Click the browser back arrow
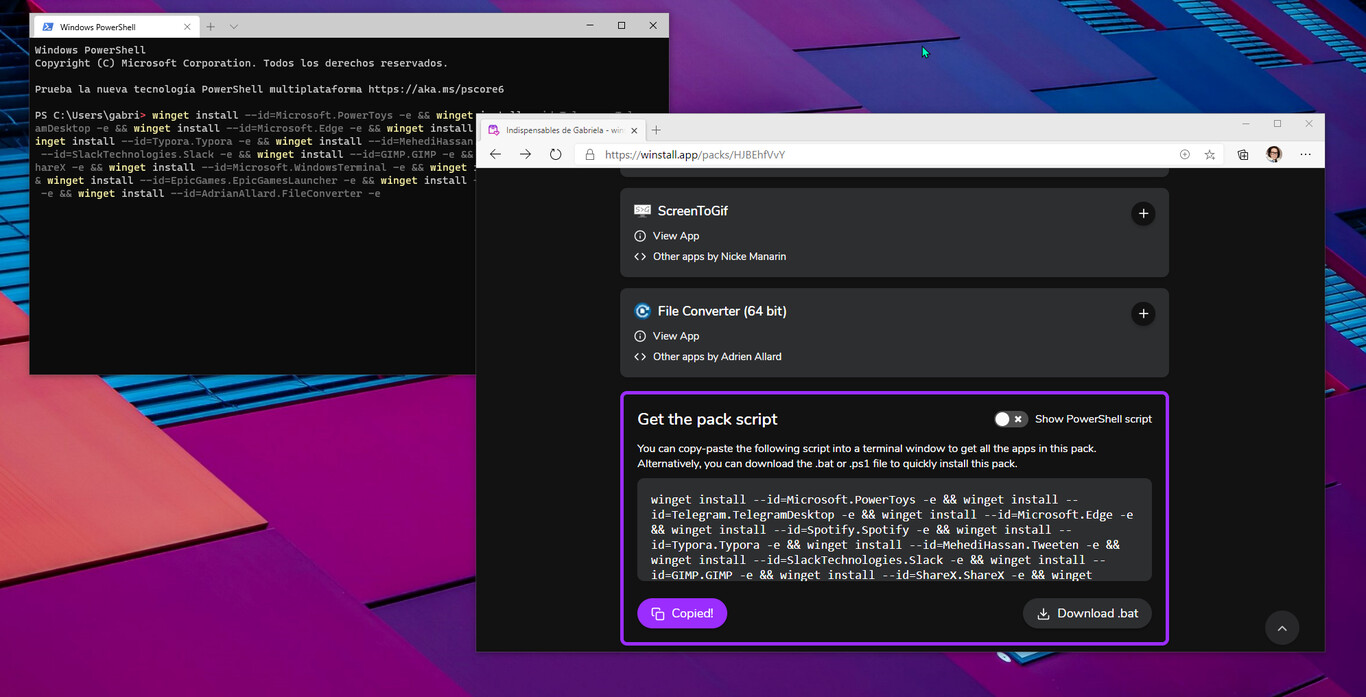 tap(495, 154)
